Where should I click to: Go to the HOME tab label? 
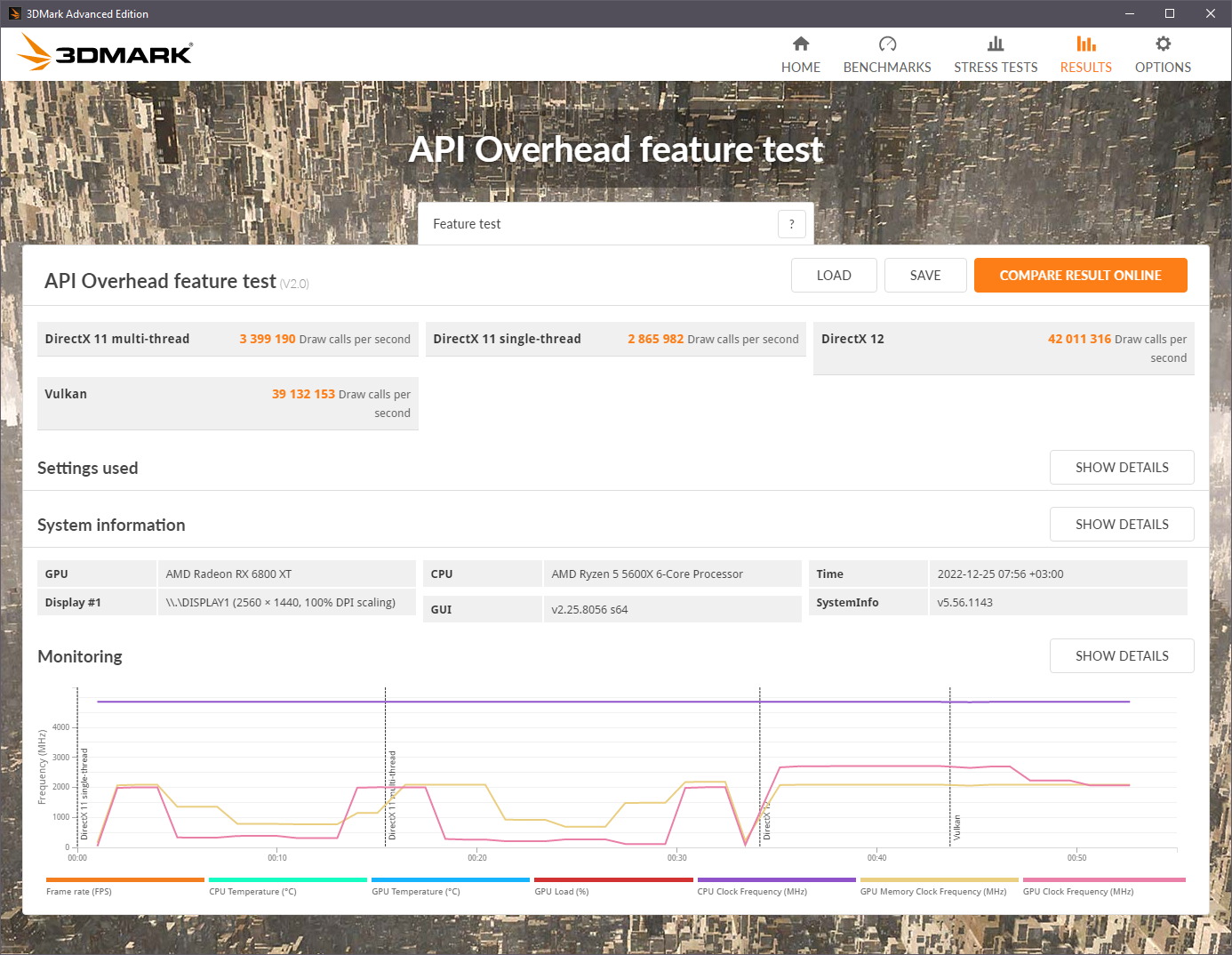pyautogui.click(x=801, y=68)
